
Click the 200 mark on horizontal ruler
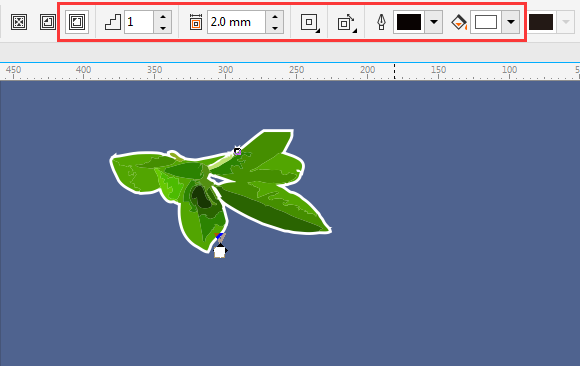coord(367,70)
